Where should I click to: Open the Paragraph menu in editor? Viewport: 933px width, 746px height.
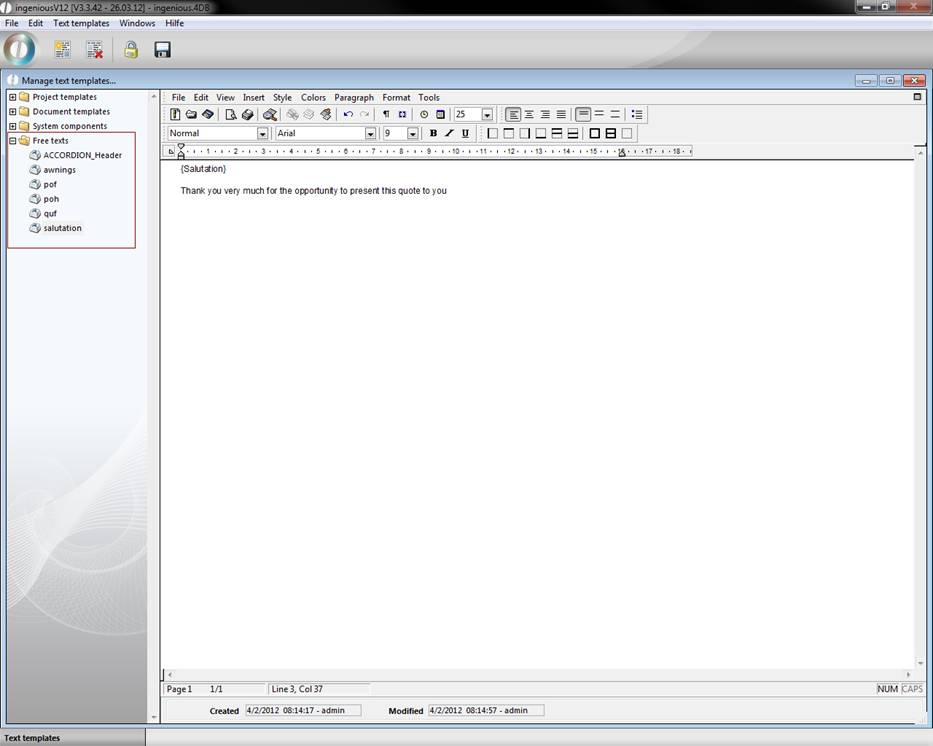[354, 98]
